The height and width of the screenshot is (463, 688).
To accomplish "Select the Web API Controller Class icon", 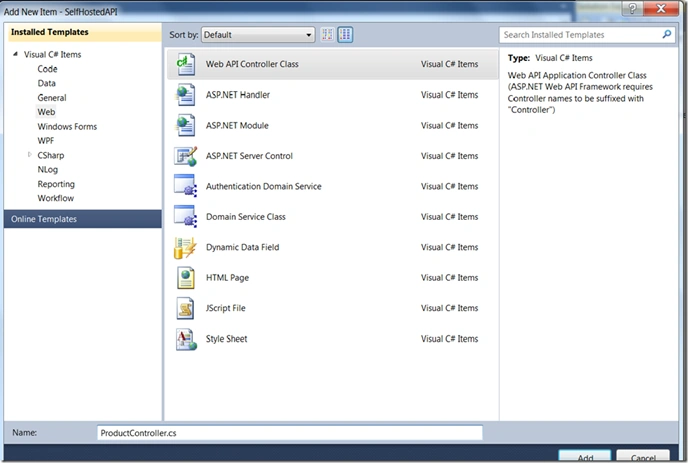I will point(186,64).
